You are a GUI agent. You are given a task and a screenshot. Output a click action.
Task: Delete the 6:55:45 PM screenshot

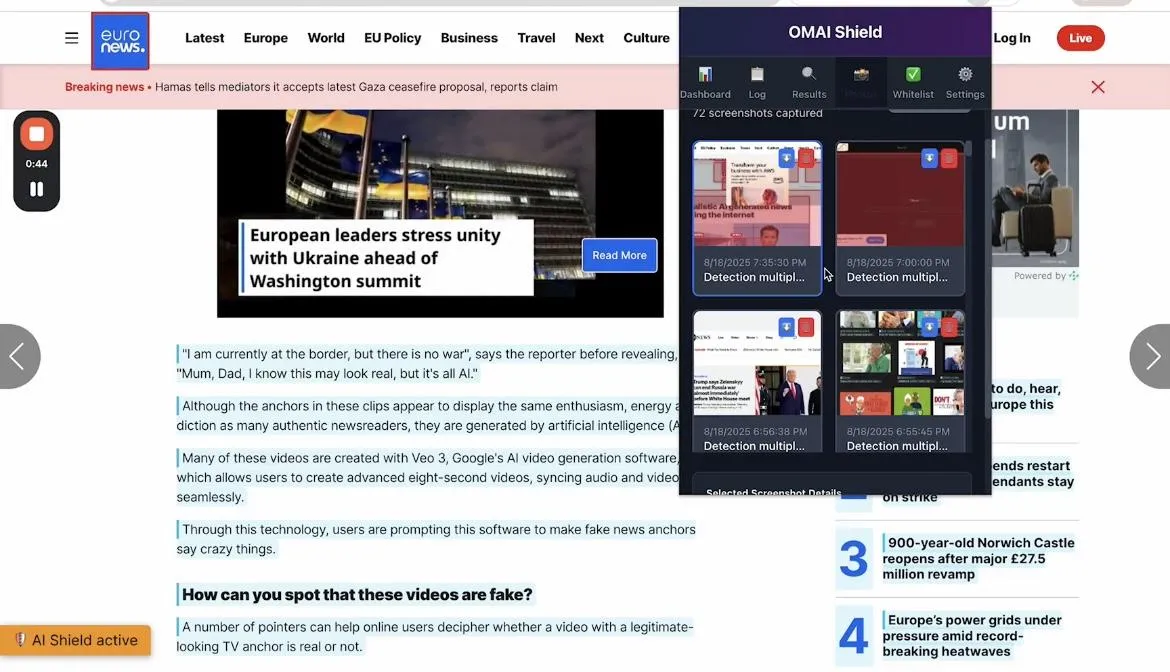coord(948,327)
